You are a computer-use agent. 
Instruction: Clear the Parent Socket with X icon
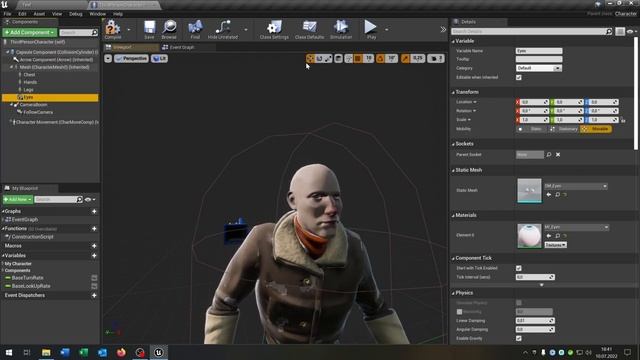[558, 155]
